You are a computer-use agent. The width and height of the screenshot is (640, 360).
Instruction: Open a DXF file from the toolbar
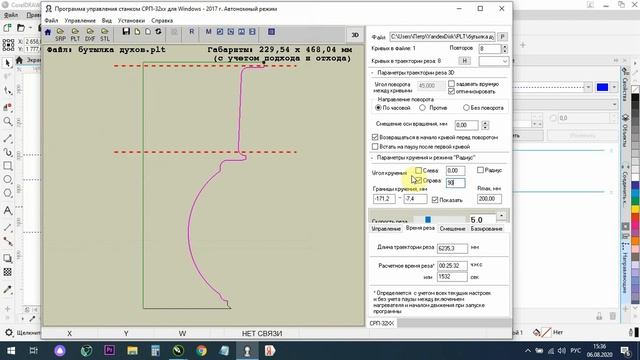tap(90, 35)
